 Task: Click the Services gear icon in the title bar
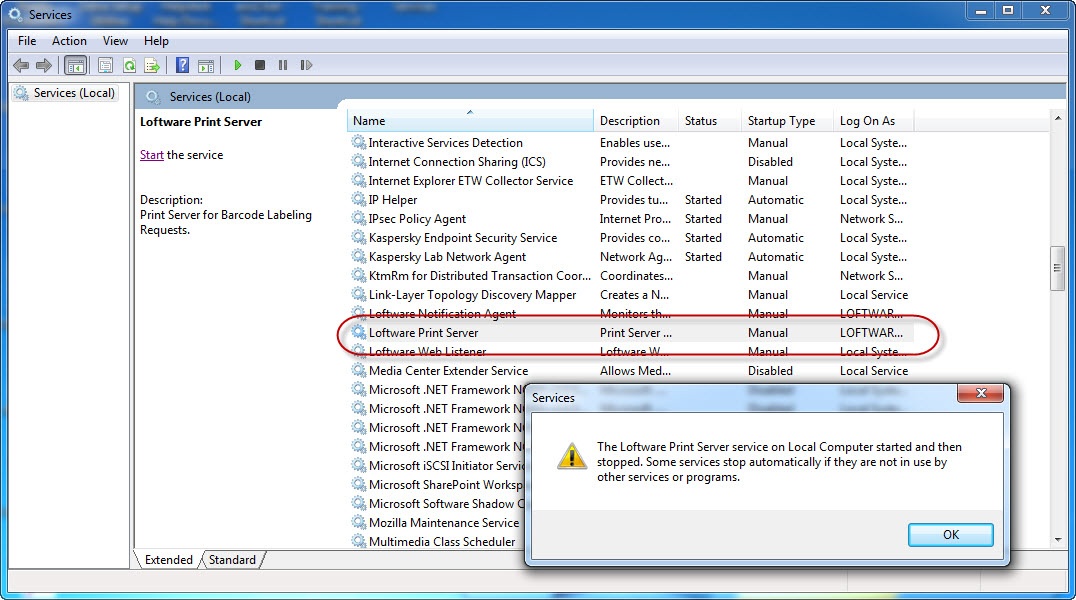[15, 14]
